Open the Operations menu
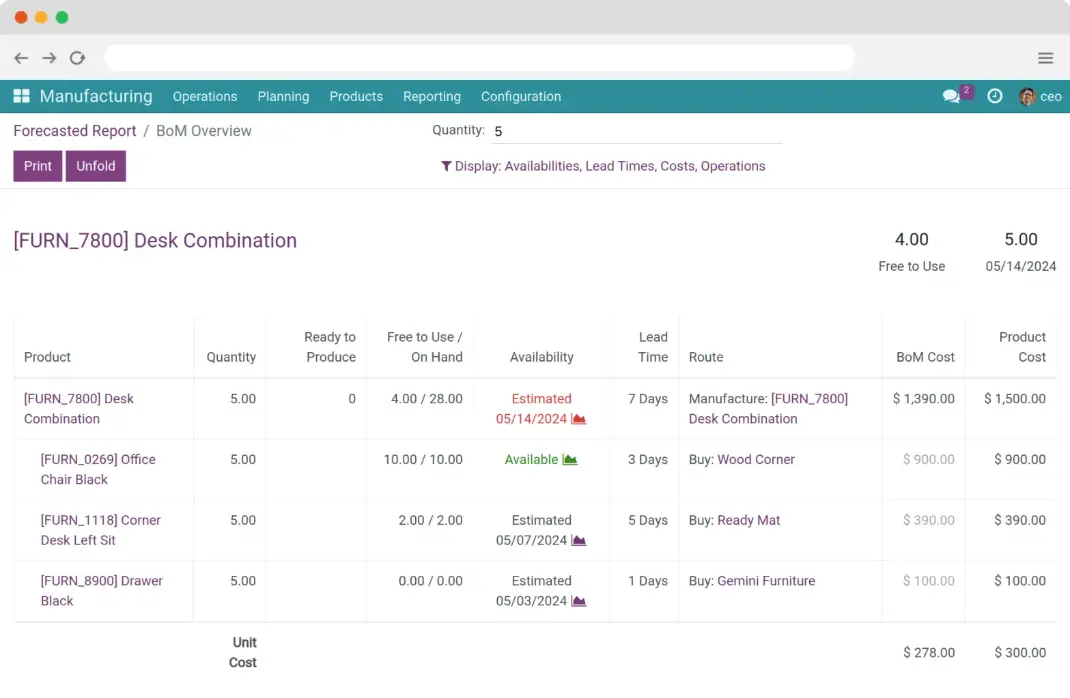The image size is (1070, 698). pos(204,96)
